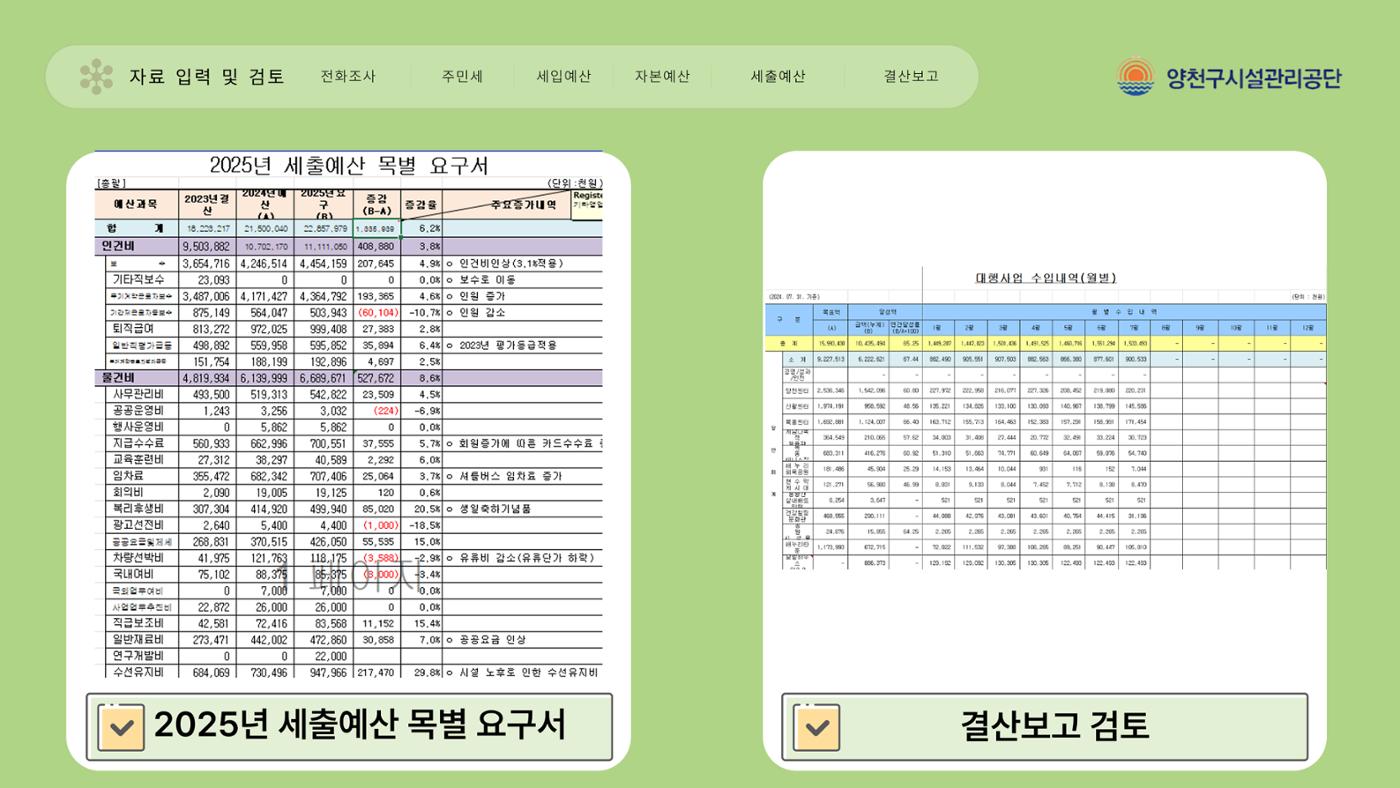Click the 양천구시설관리공단 sun logo emblem
Viewport: 1400px width, 788px height.
pos(1136,77)
